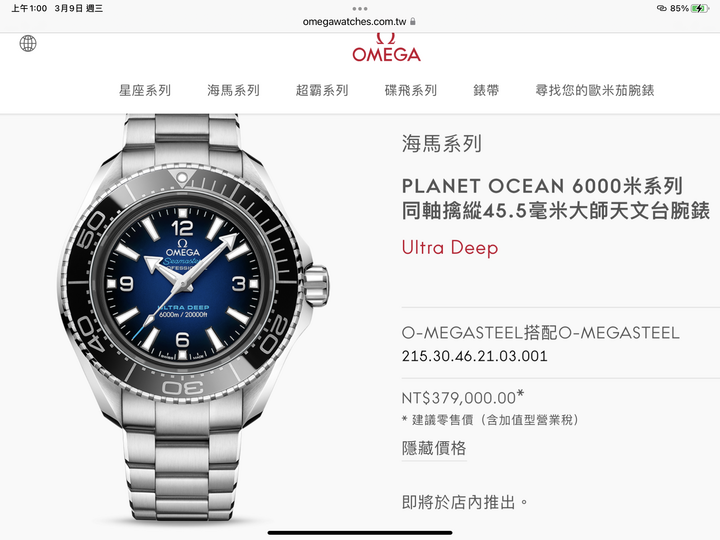Select 尋找您的歐米茄腕錶 in navigation
The height and width of the screenshot is (540, 720).
coord(595,90)
